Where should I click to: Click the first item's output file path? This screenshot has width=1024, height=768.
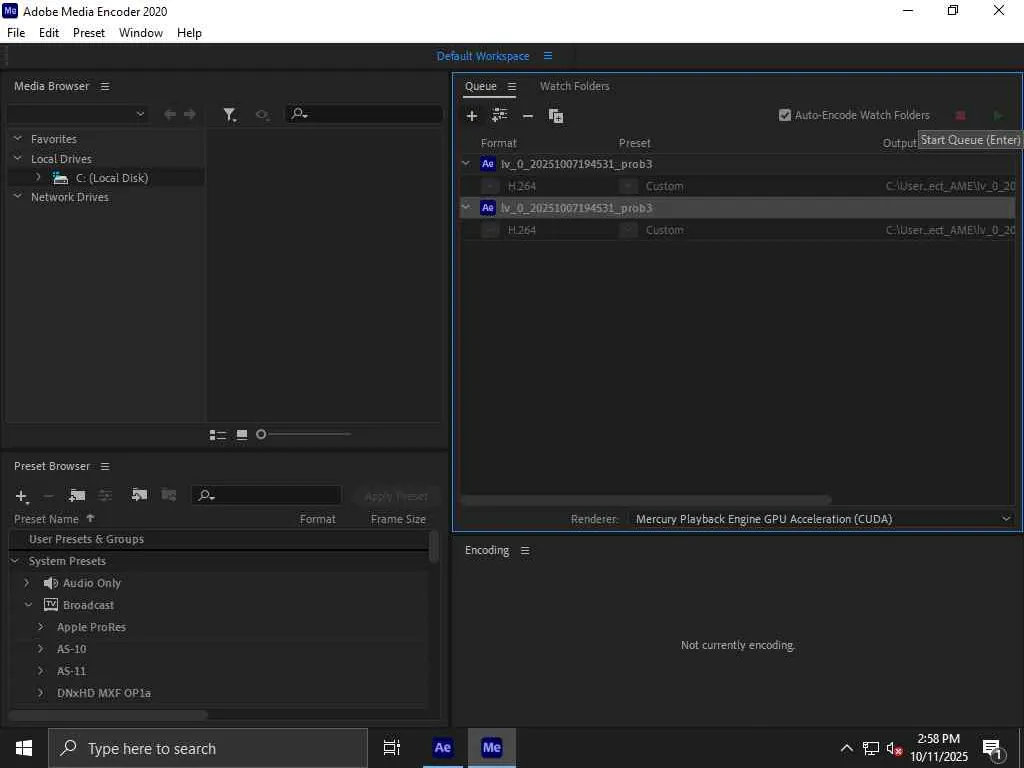(950, 186)
